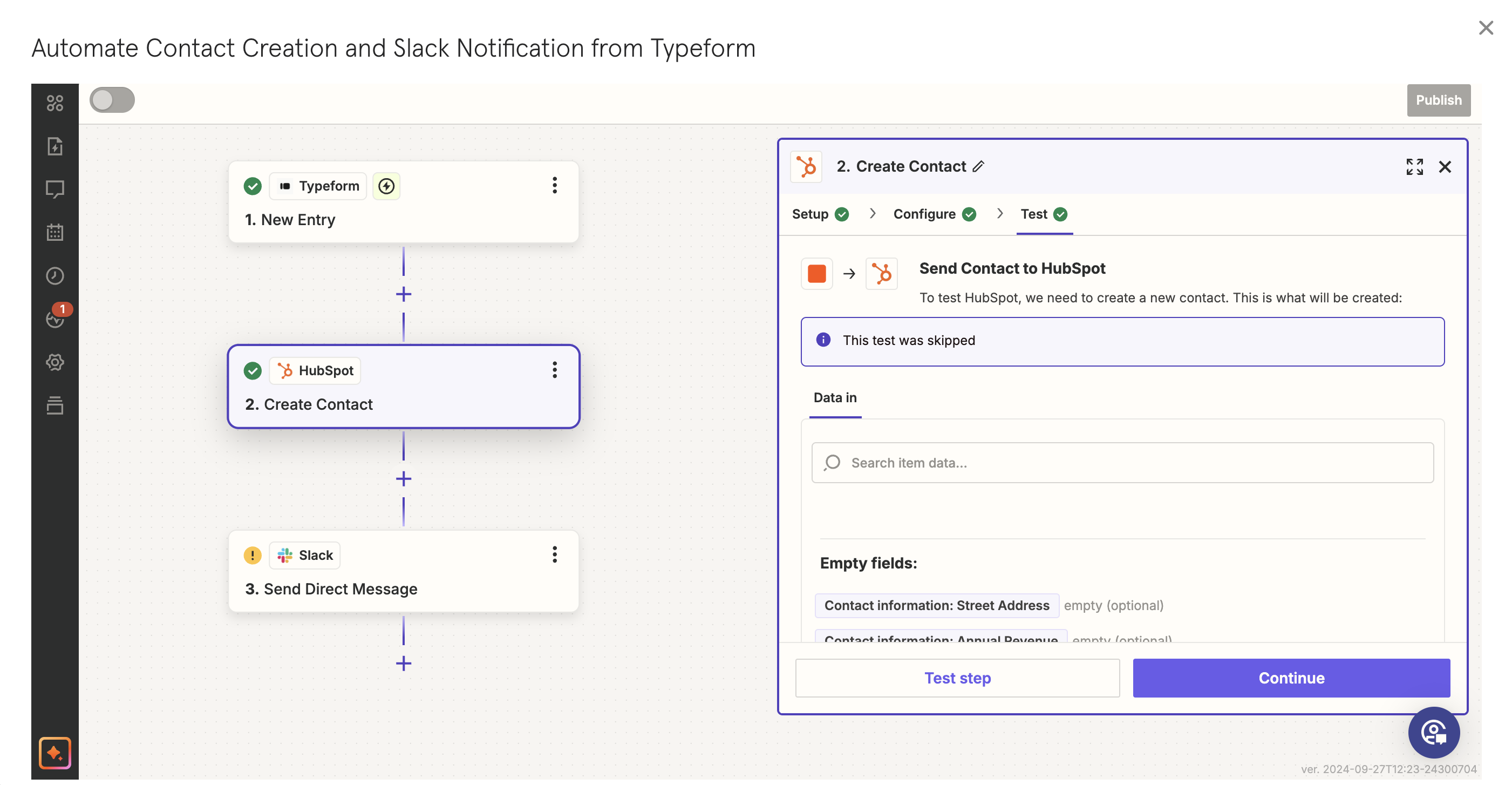Open the comments icon in sidebar
The height and width of the screenshot is (785, 1512).
coord(55,189)
